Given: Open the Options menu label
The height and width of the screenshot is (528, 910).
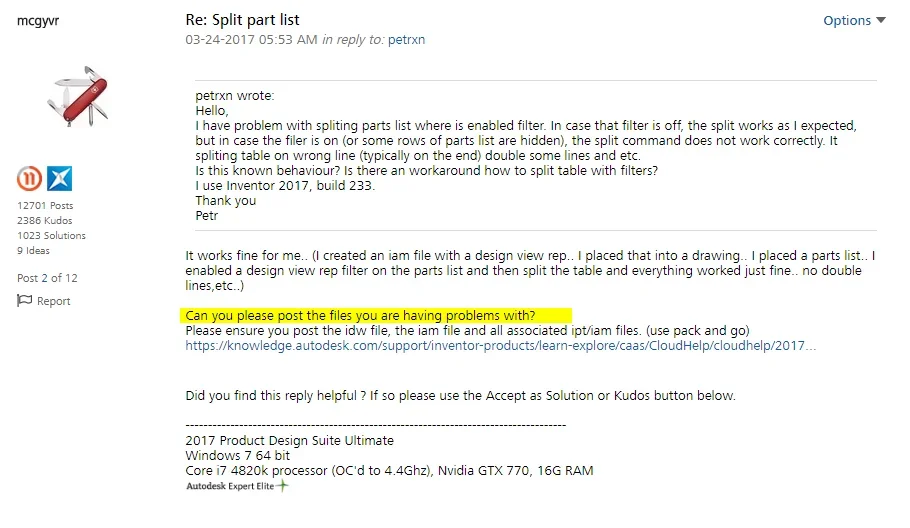Looking at the screenshot, I should click(x=847, y=20).
